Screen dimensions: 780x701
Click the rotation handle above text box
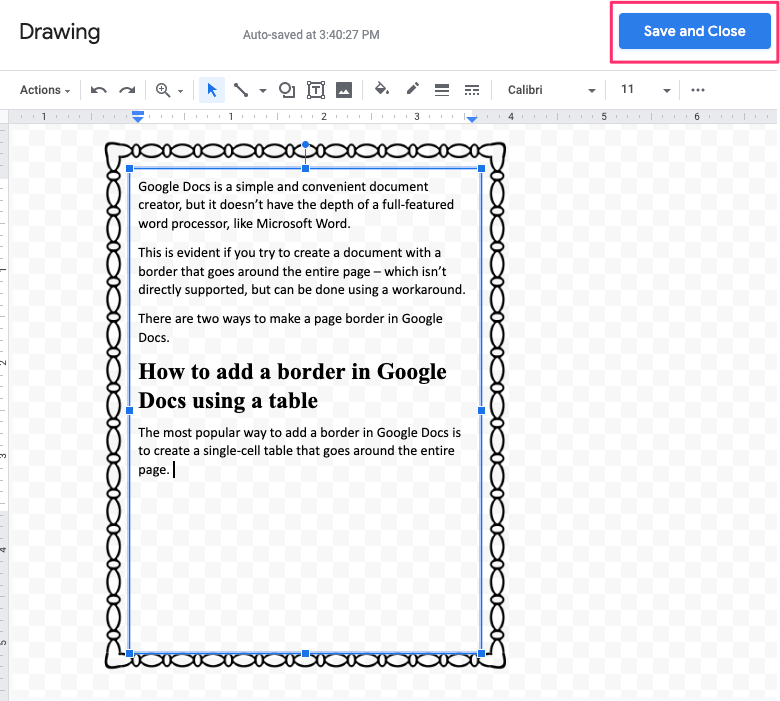pos(305,145)
